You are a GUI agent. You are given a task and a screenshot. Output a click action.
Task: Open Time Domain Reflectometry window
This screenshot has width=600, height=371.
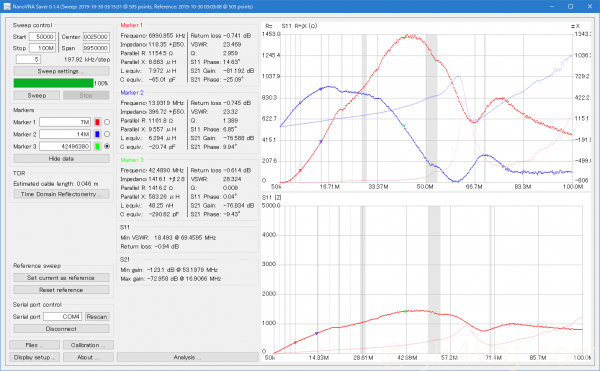[x=61, y=194]
